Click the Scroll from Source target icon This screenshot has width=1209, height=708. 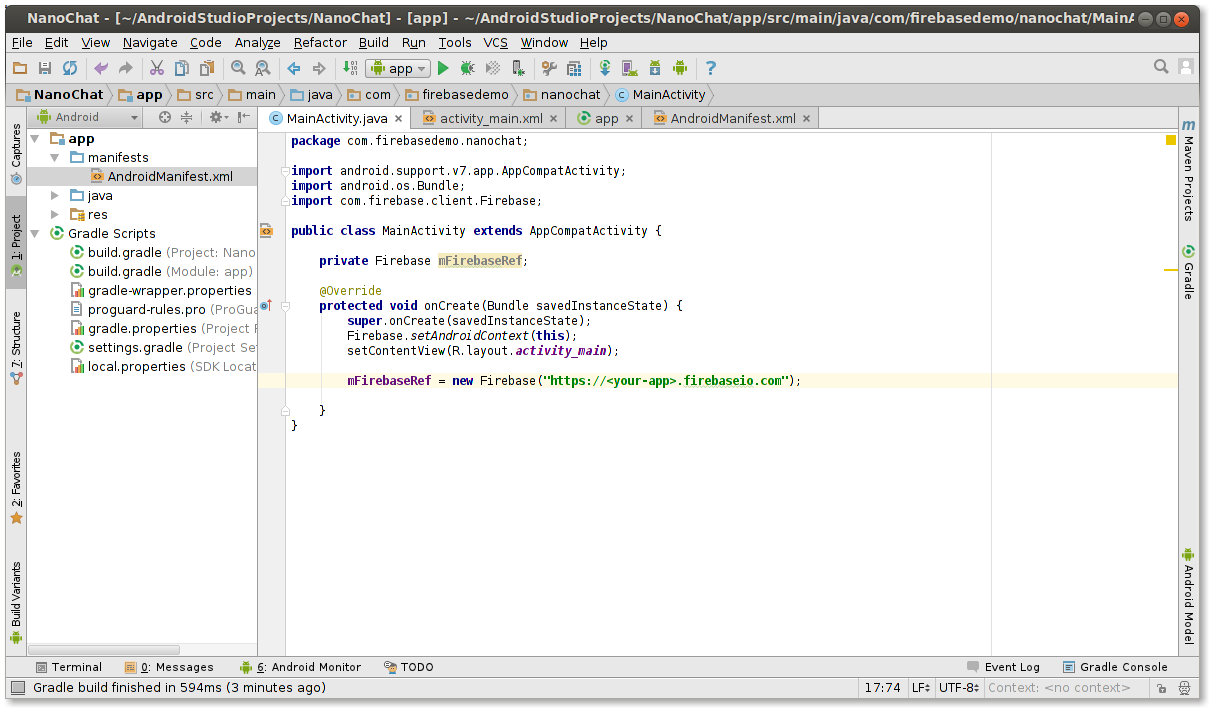(x=165, y=117)
